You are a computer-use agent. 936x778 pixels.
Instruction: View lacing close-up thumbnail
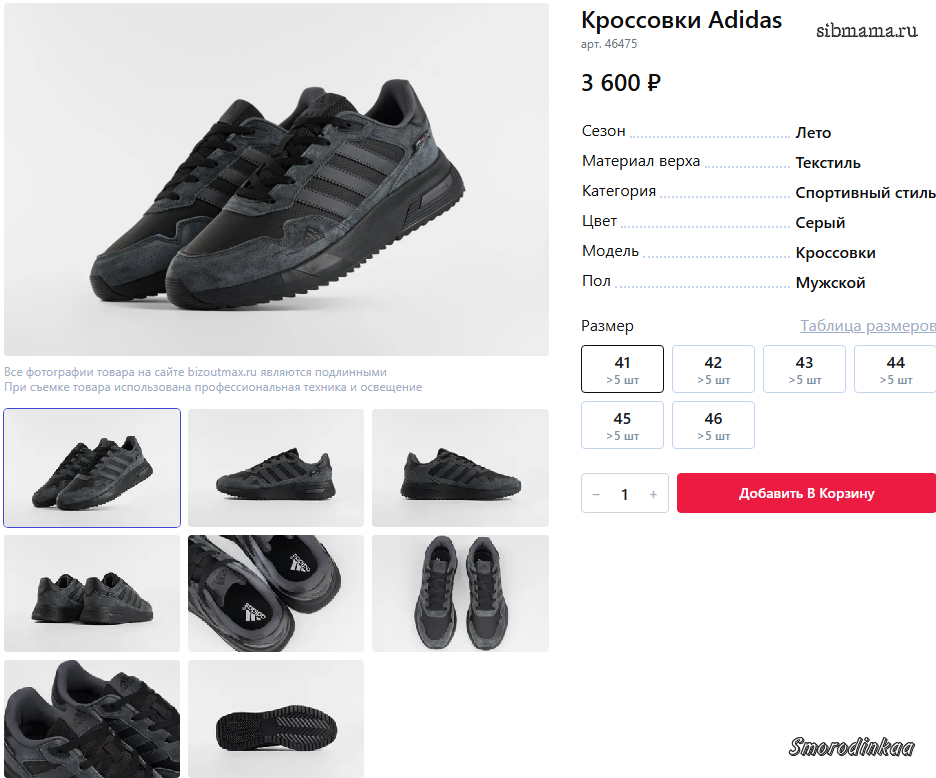(92, 718)
